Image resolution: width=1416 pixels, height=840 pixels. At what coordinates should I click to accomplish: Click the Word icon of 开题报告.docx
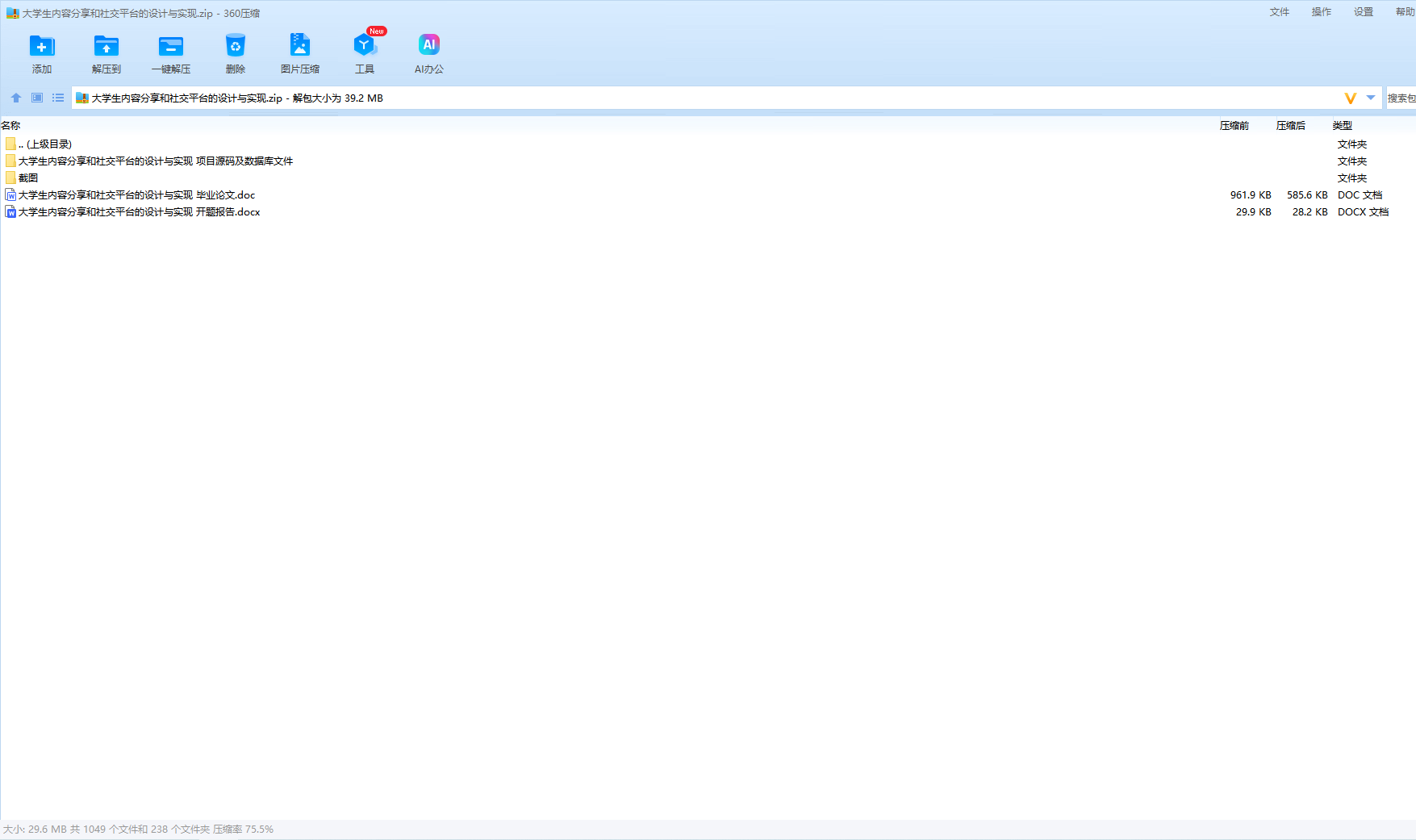click(x=10, y=212)
